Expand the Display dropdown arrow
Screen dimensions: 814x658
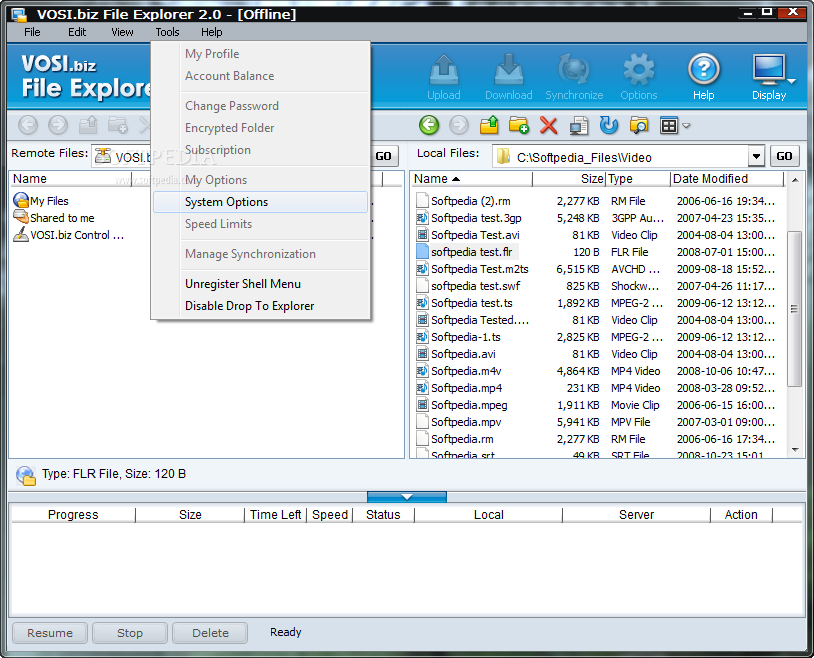(x=791, y=81)
